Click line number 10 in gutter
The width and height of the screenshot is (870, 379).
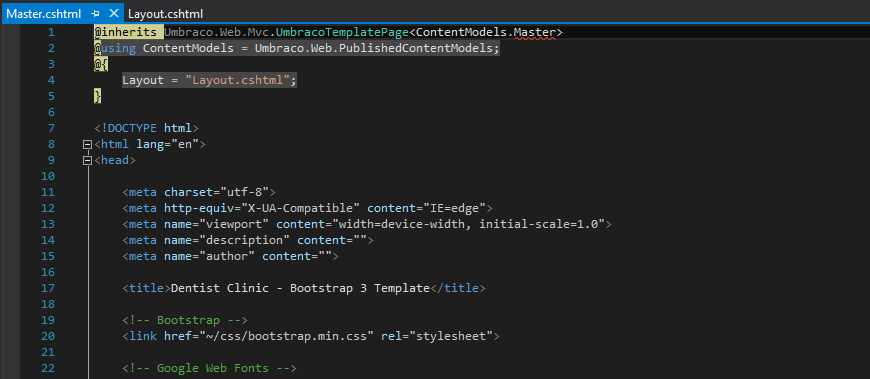pos(48,176)
